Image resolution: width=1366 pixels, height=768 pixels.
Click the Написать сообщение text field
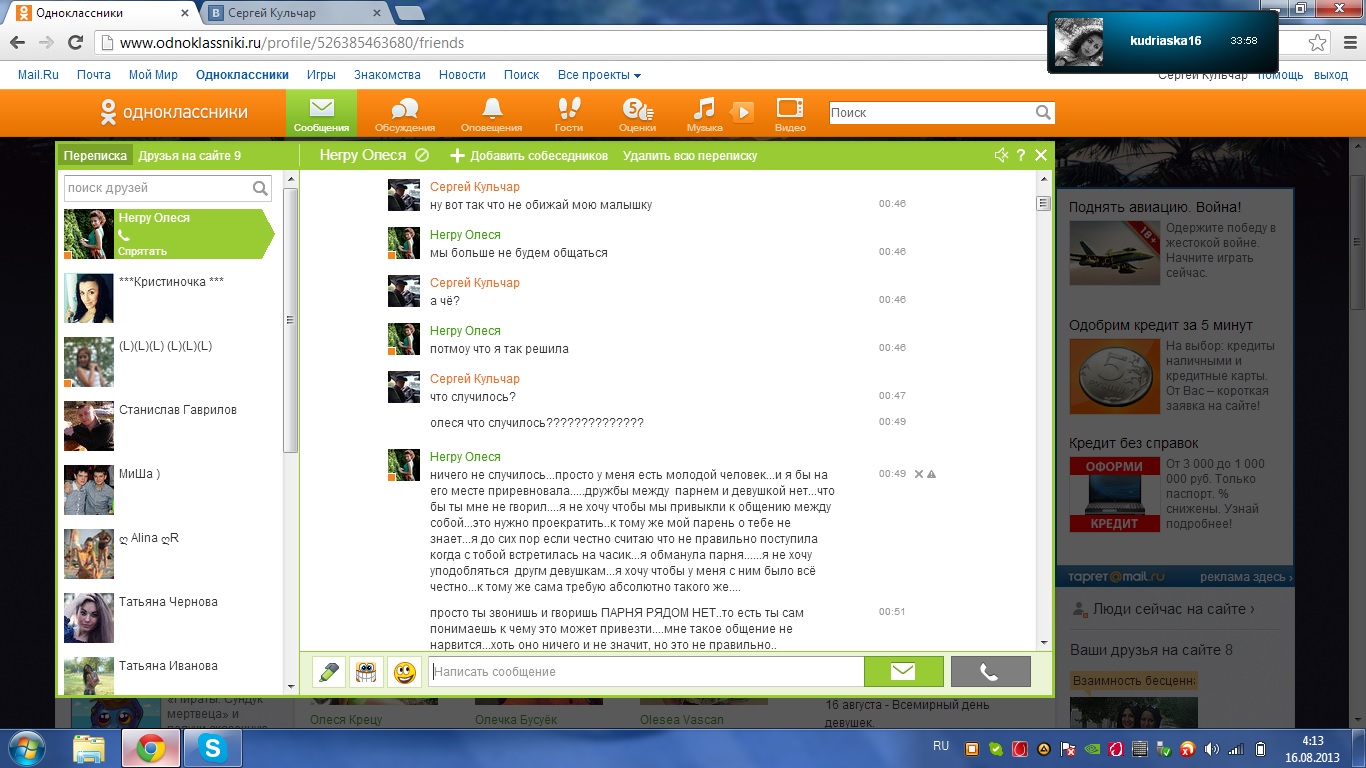[x=646, y=672]
